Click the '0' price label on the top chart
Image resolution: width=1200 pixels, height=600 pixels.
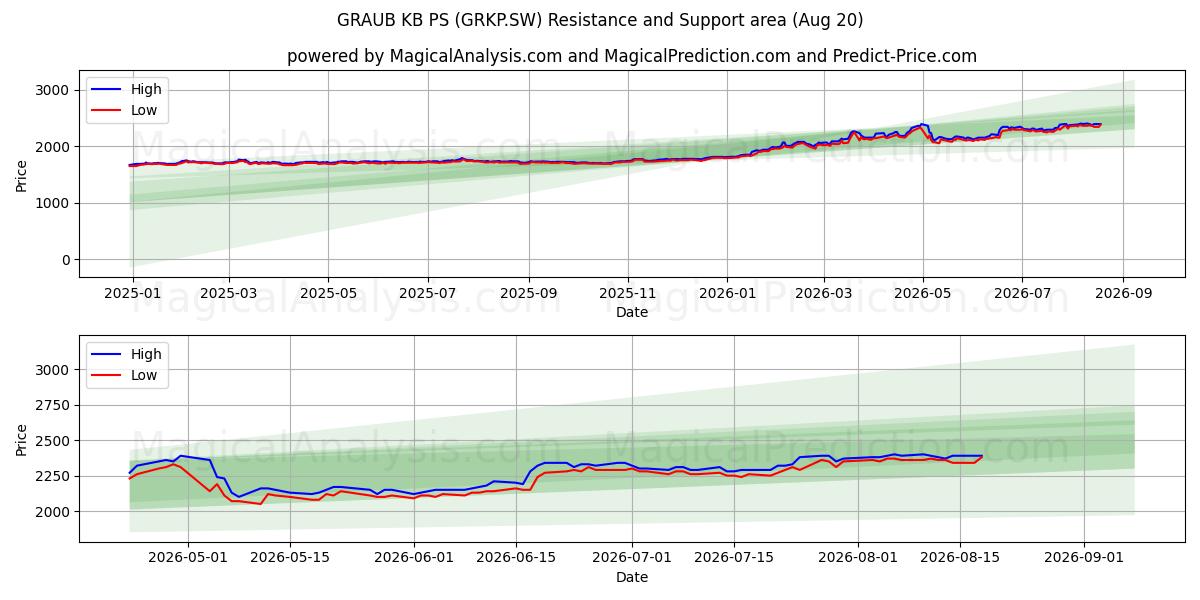68,260
